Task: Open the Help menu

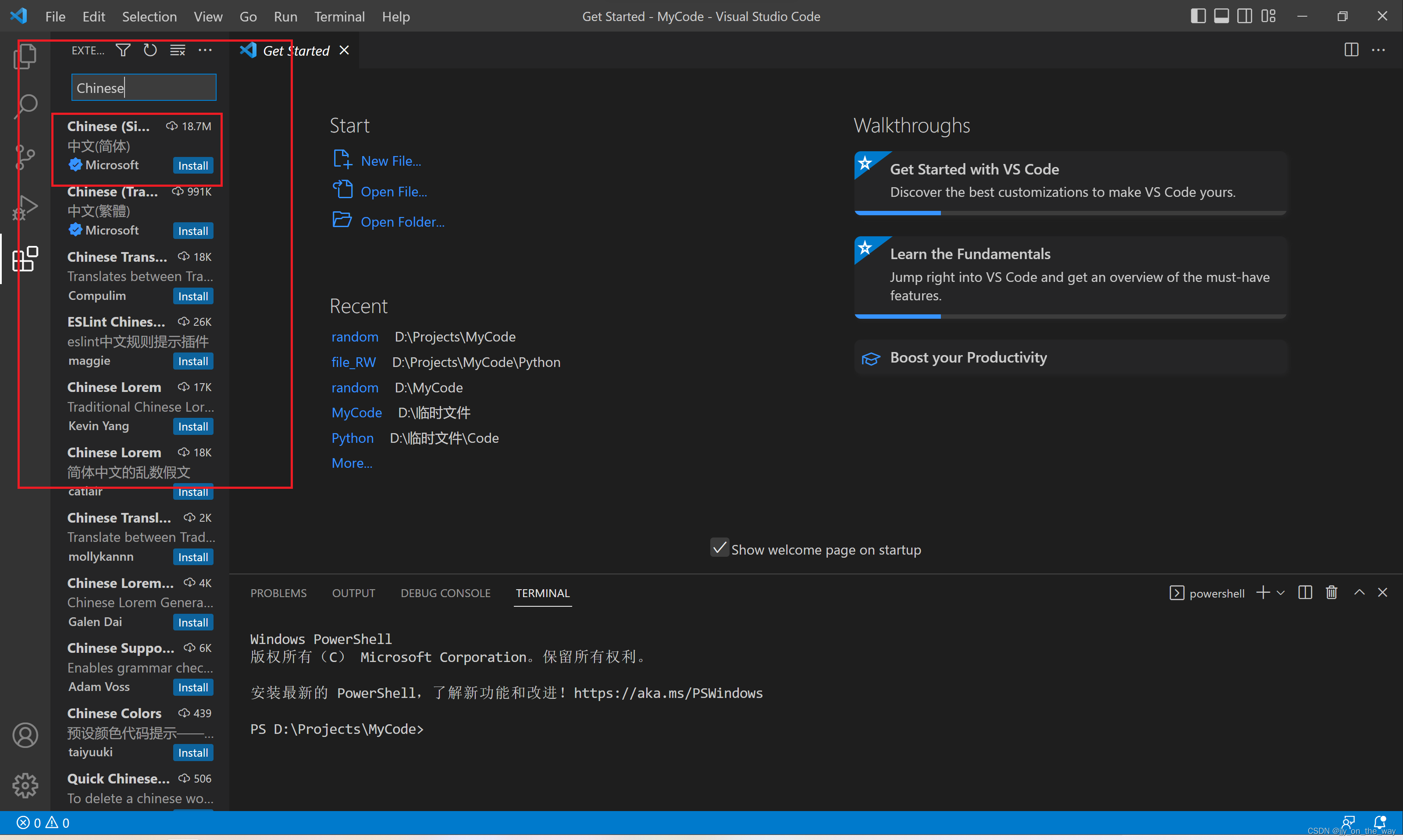Action: 395,16
